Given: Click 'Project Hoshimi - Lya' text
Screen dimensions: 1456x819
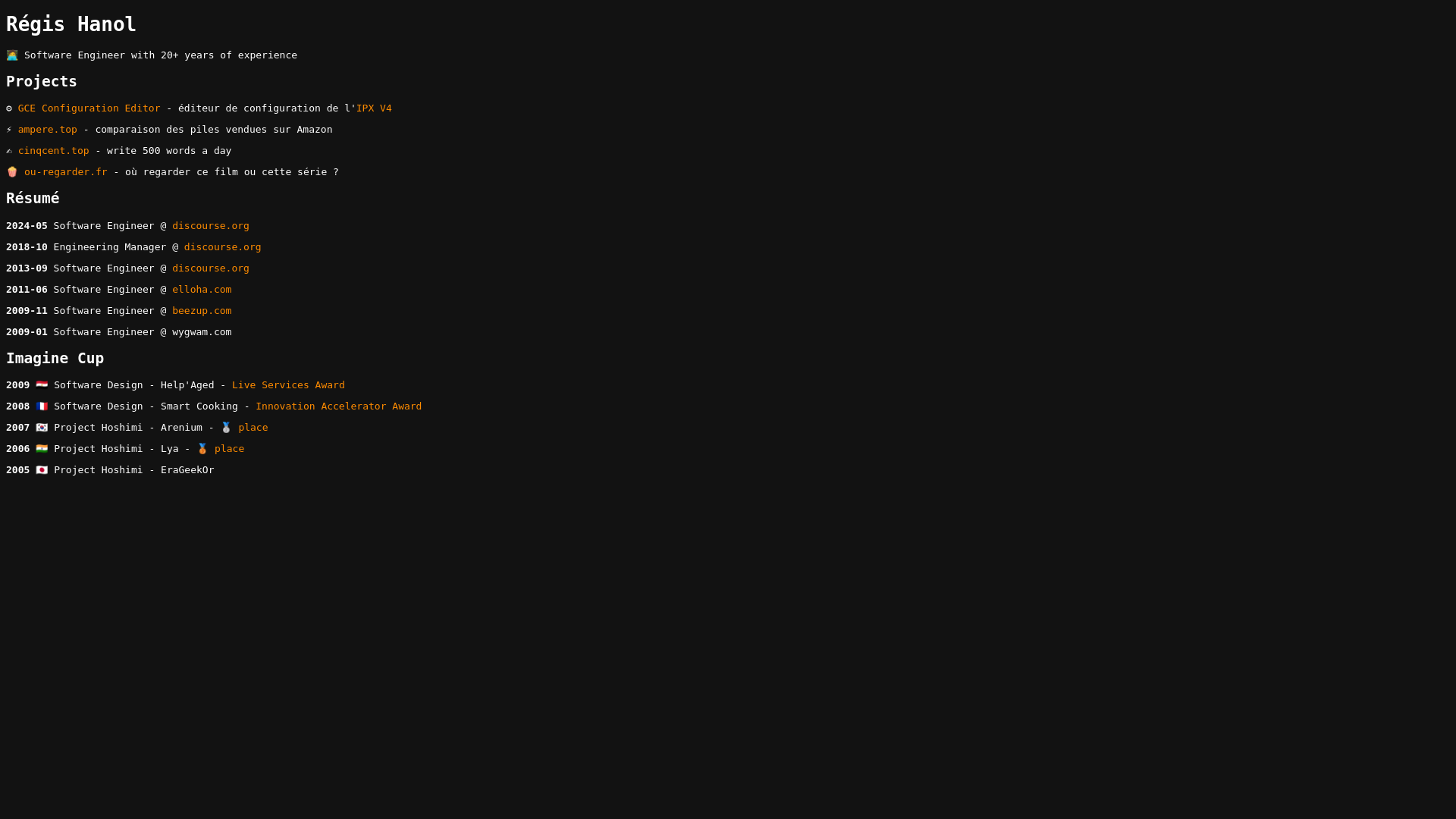Looking at the screenshot, I should point(116,449).
